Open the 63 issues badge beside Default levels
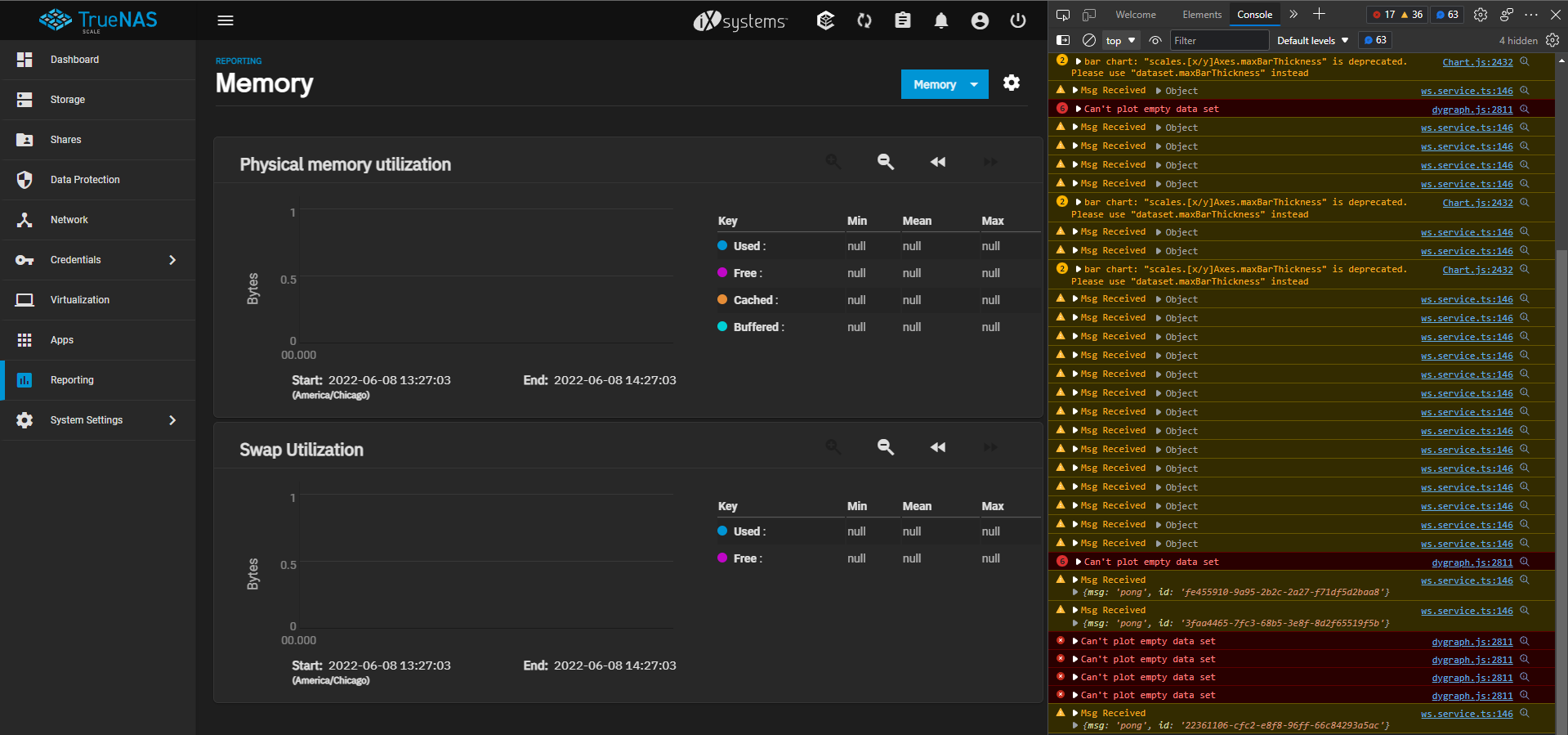 [1376, 40]
